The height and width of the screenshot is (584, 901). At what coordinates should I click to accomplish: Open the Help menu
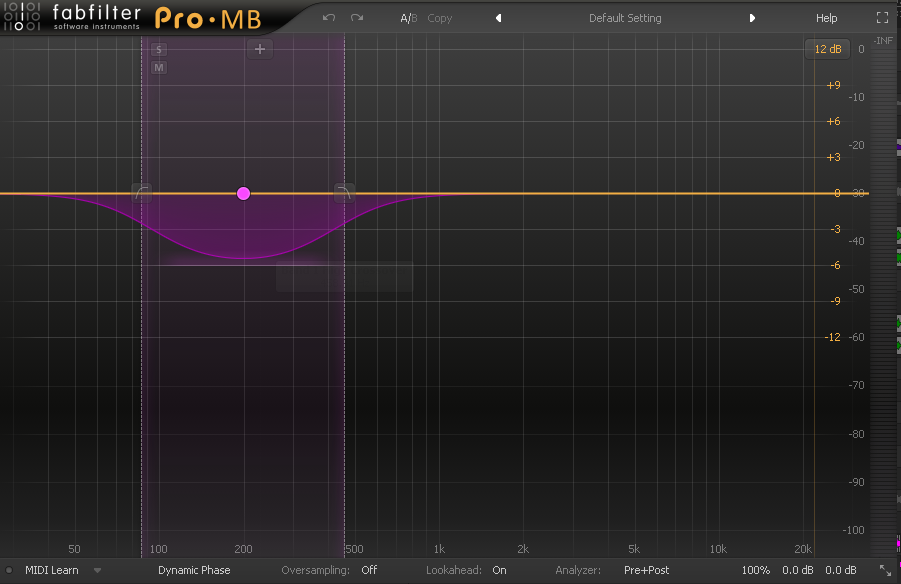click(x=826, y=17)
